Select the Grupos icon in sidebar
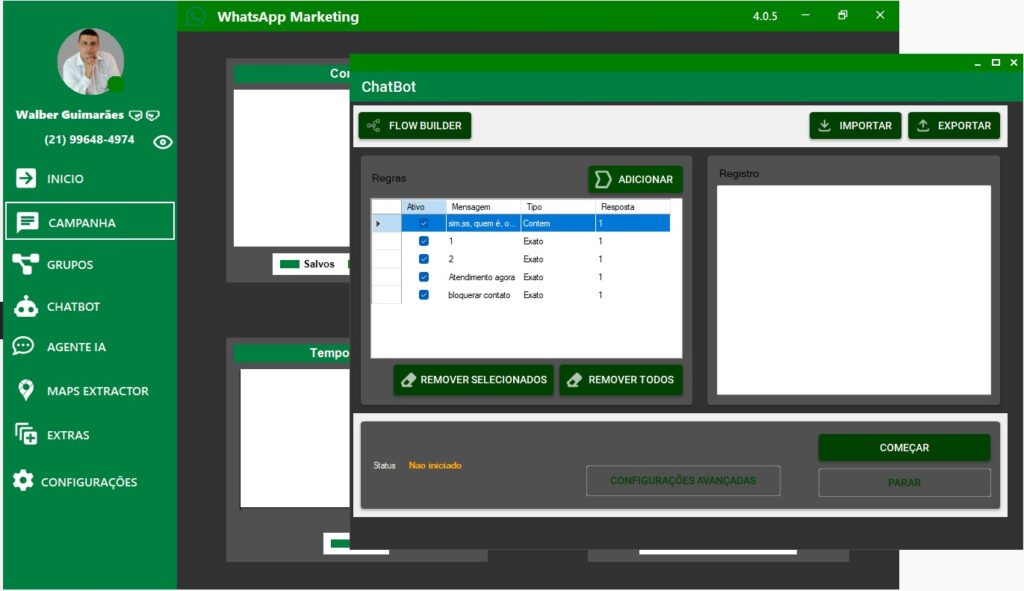 [x=26, y=264]
